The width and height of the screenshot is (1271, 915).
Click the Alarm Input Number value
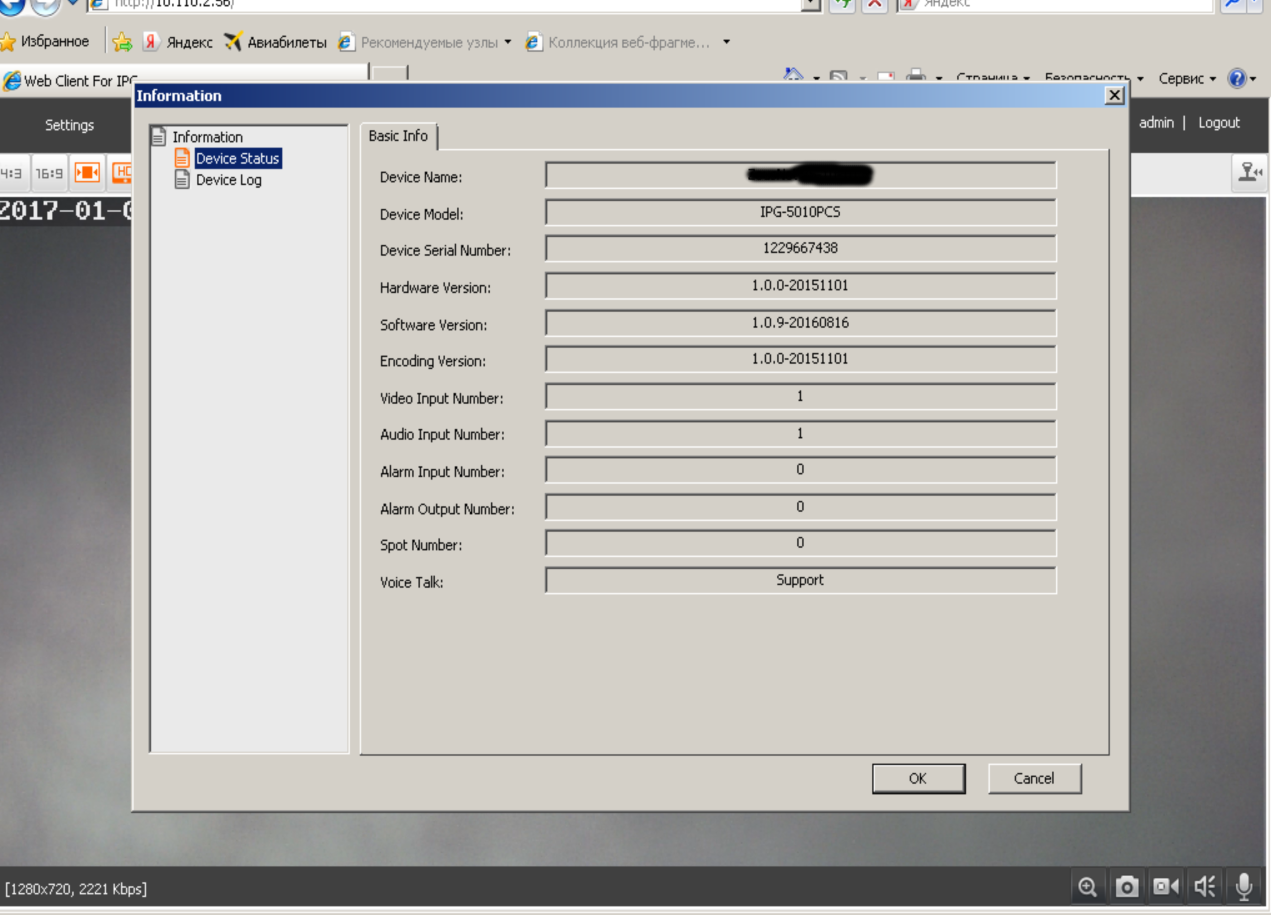click(x=801, y=470)
